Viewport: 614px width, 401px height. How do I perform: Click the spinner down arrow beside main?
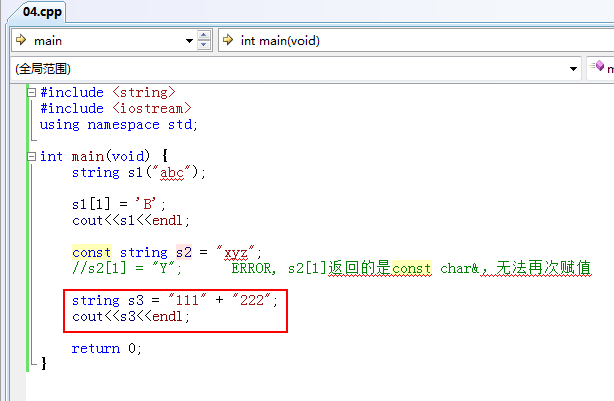coord(204,45)
